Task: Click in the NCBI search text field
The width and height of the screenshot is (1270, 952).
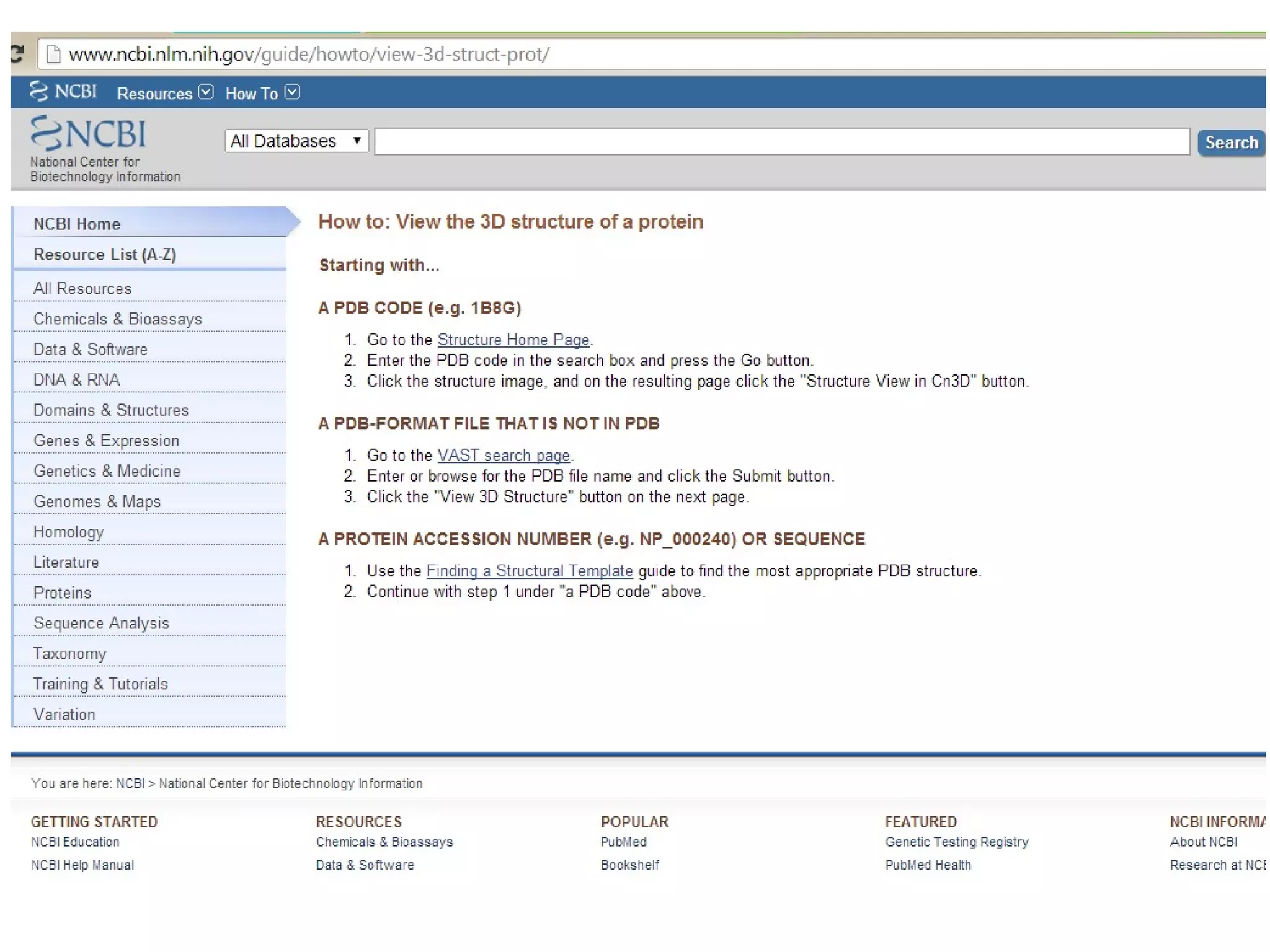Action: (781, 141)
